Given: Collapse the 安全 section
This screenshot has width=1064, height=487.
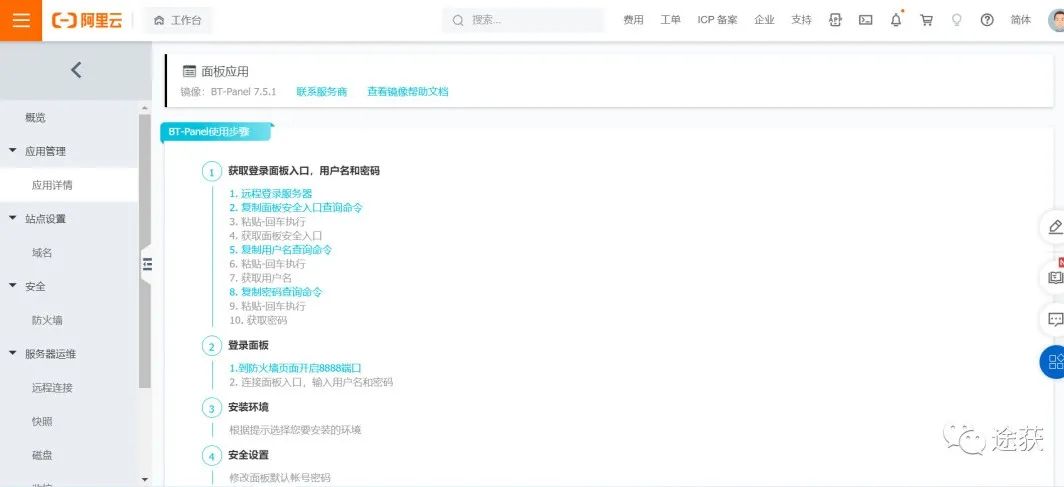Looking at the screenshot, I should click(x=12, y=286).
